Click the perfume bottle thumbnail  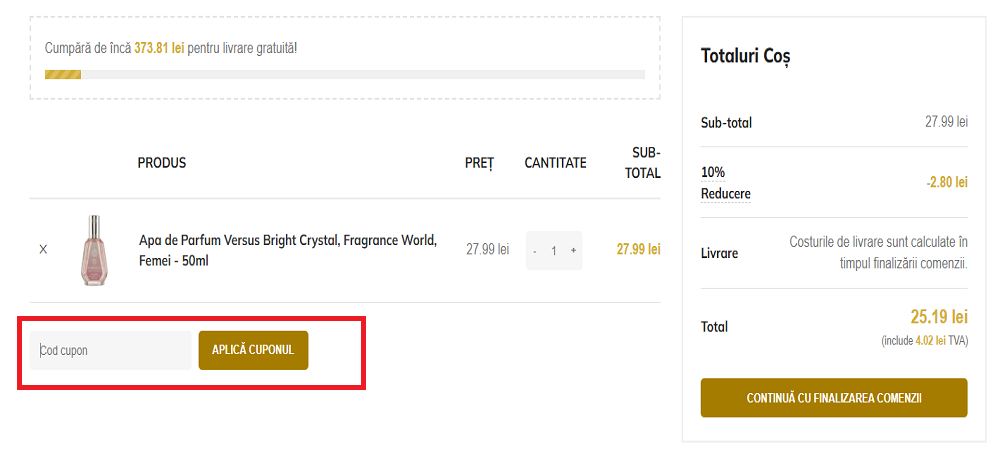[94, 250]
